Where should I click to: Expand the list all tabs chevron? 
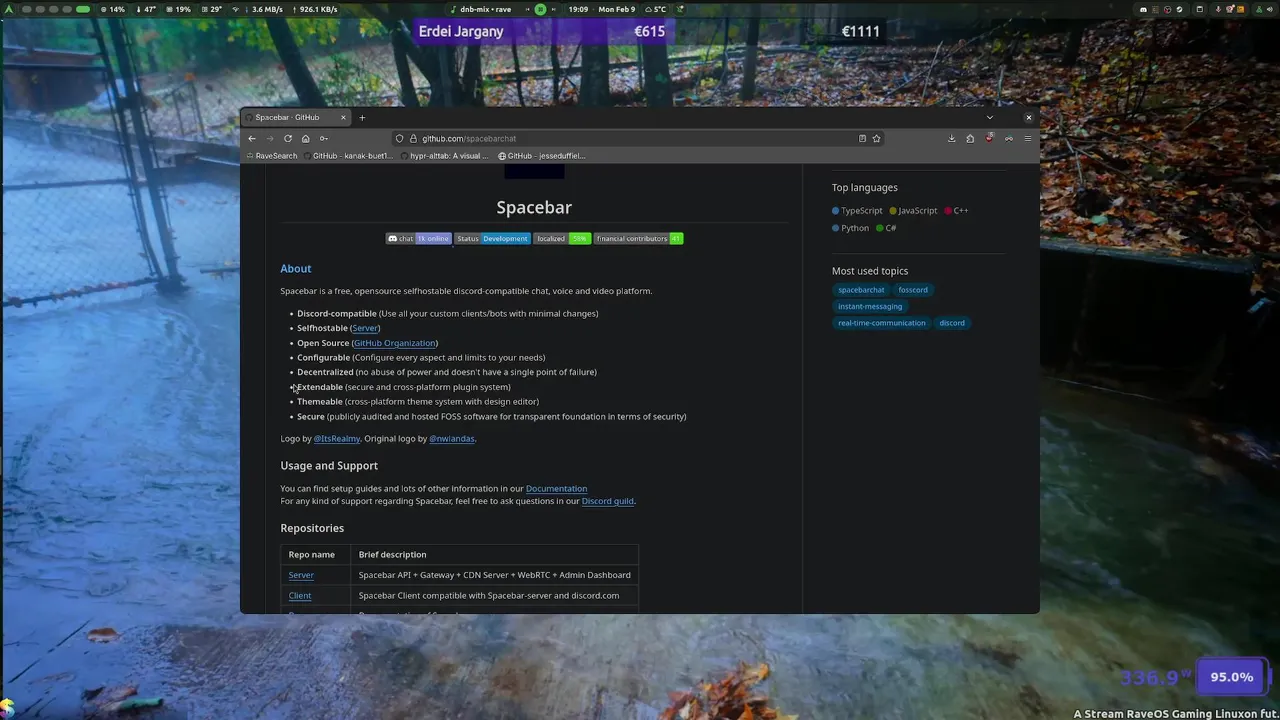pos(990,118)
